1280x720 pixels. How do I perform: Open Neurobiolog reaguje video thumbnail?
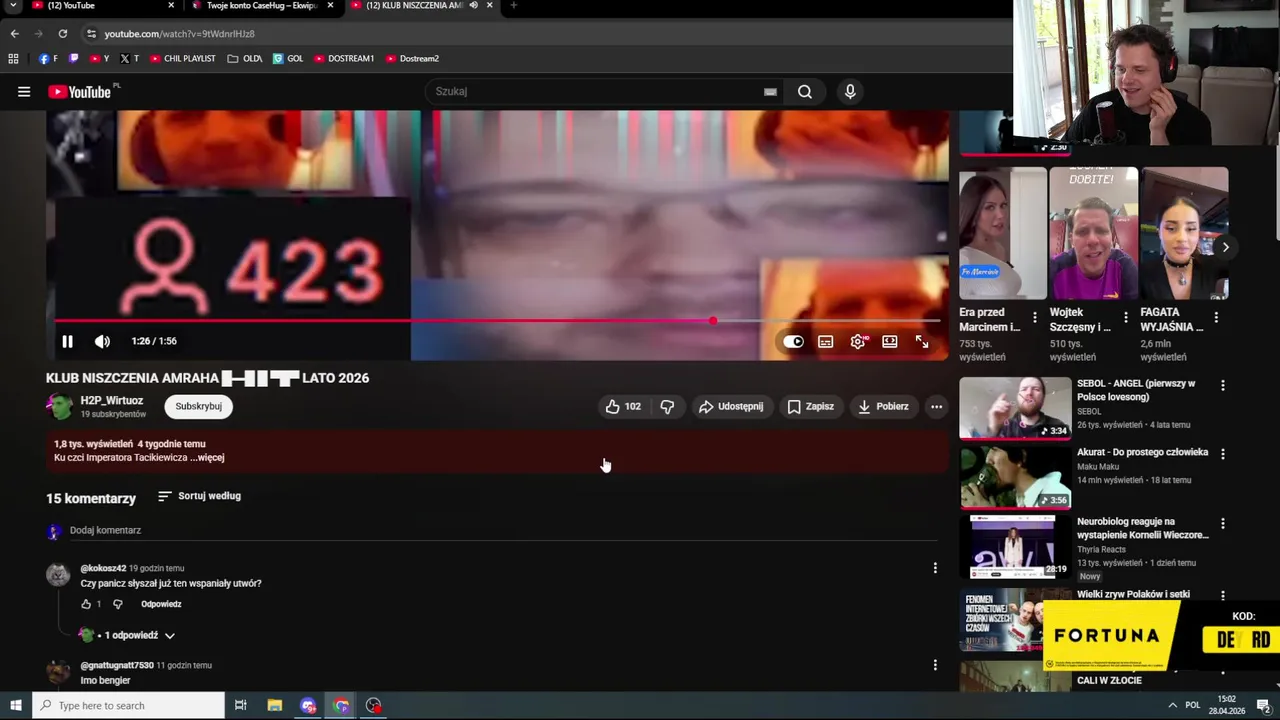[1015, 547]
